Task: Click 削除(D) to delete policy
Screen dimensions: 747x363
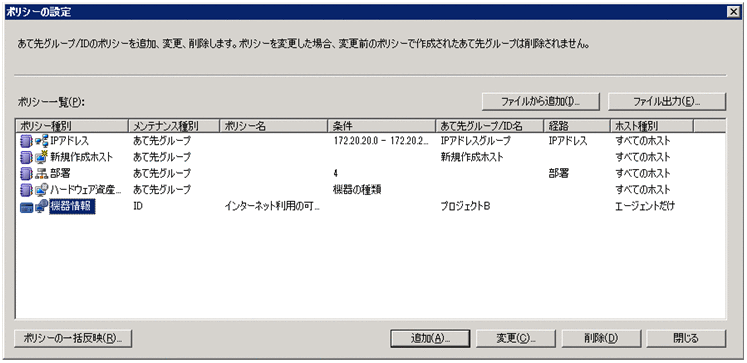Action: tap(602, 338)
